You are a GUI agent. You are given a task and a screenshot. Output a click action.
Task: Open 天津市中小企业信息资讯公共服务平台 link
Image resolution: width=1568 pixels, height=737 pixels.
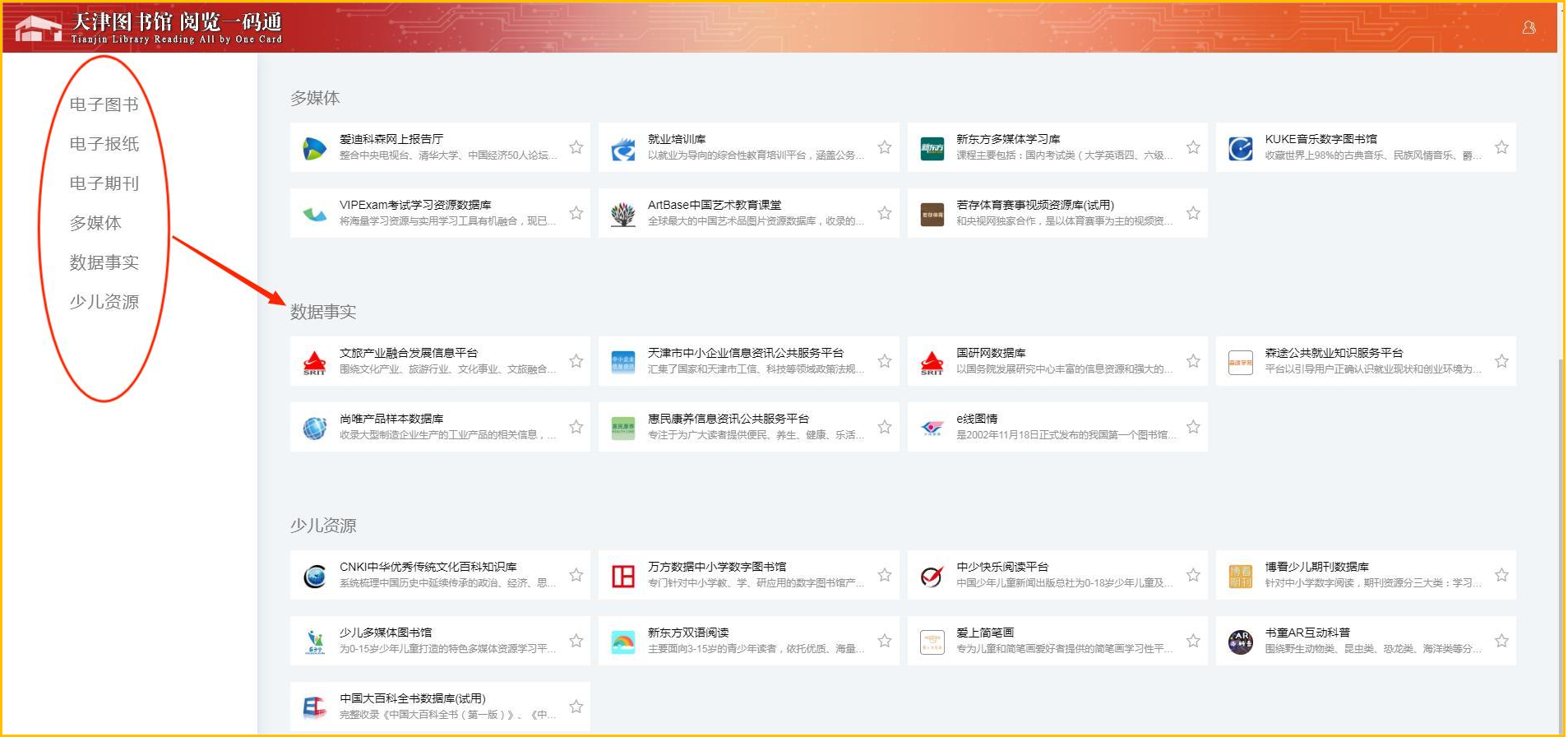pyautogui.click(x=745, y=353)
